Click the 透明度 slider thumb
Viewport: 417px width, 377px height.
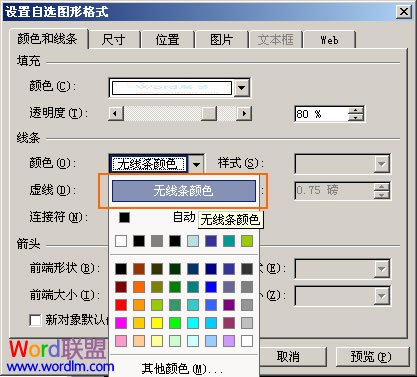tap(209, 114)
